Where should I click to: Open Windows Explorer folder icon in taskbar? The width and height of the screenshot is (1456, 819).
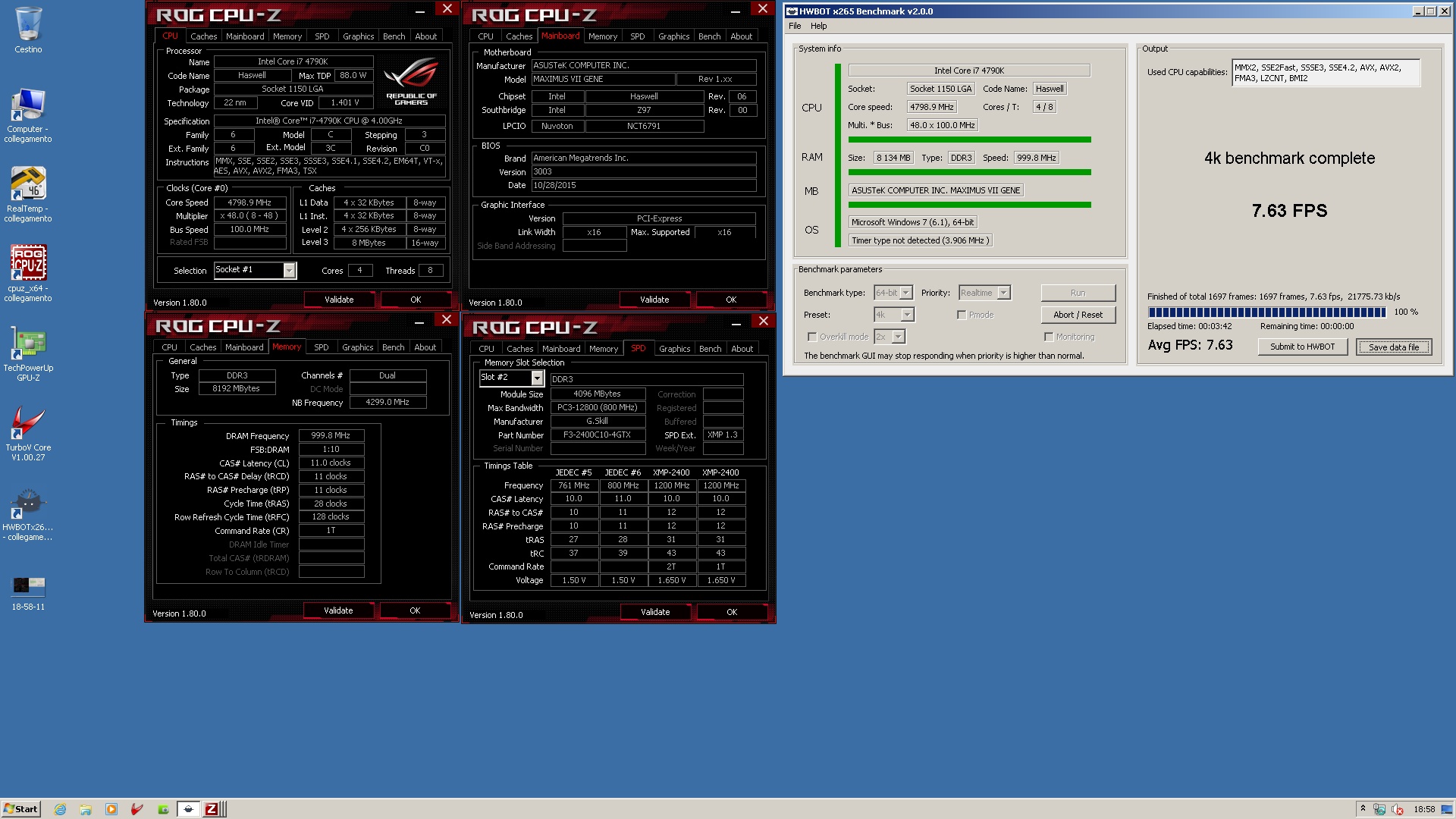(86, 809)
